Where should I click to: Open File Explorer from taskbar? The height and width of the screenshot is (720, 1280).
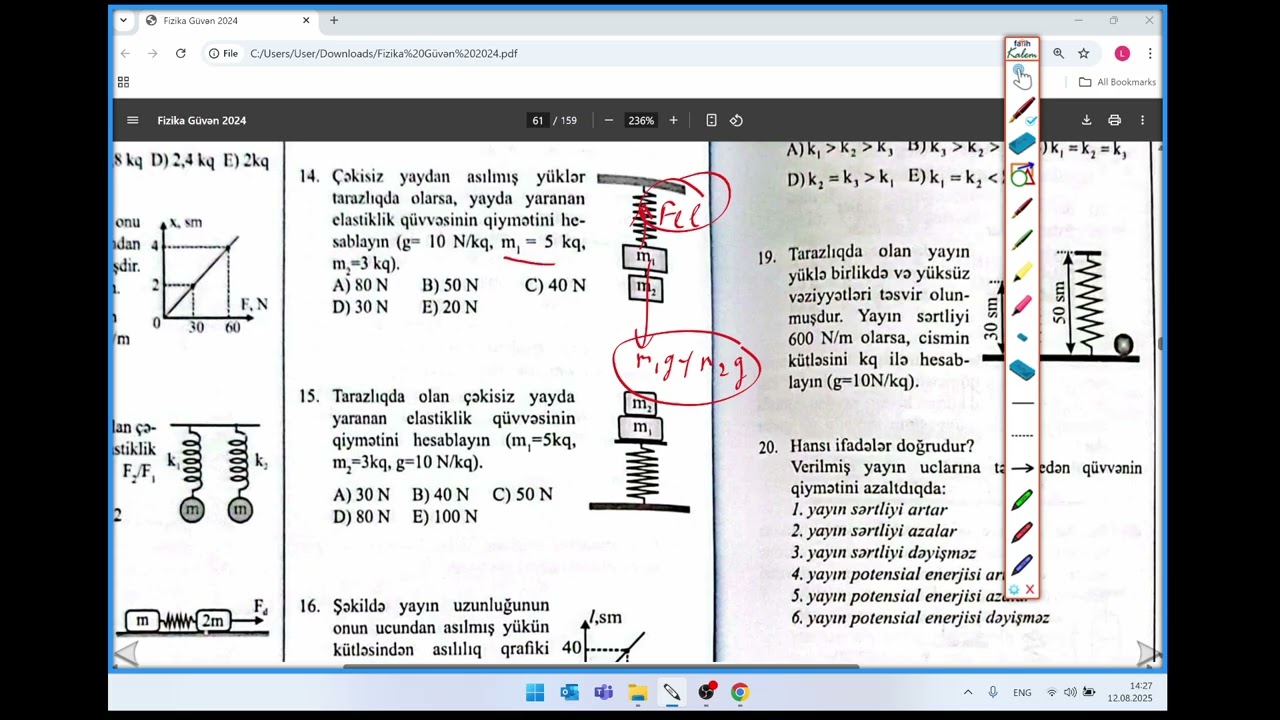click(x=637, y=692)
